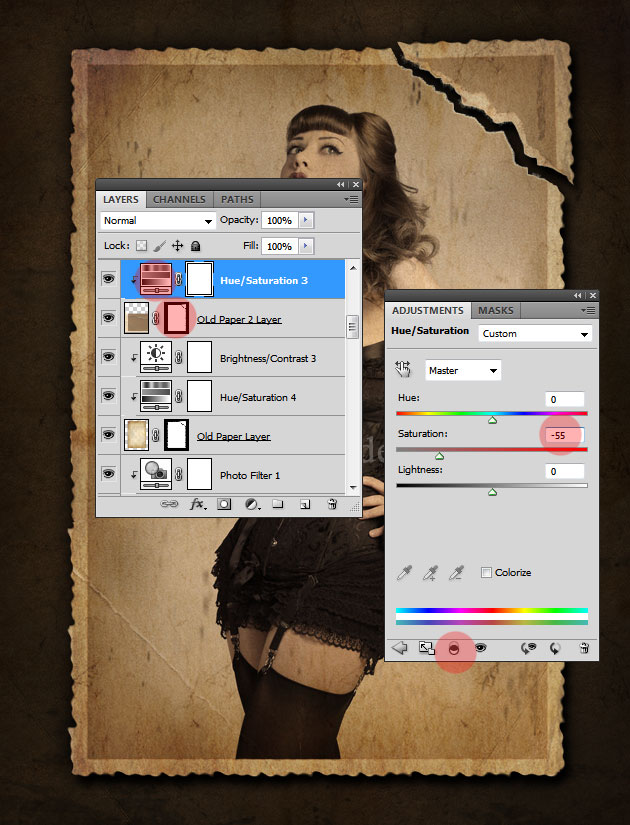Screen dimensions: 630x825
Task: Delete this adjustment layer trash icon
Action: [x=584, y=648]
